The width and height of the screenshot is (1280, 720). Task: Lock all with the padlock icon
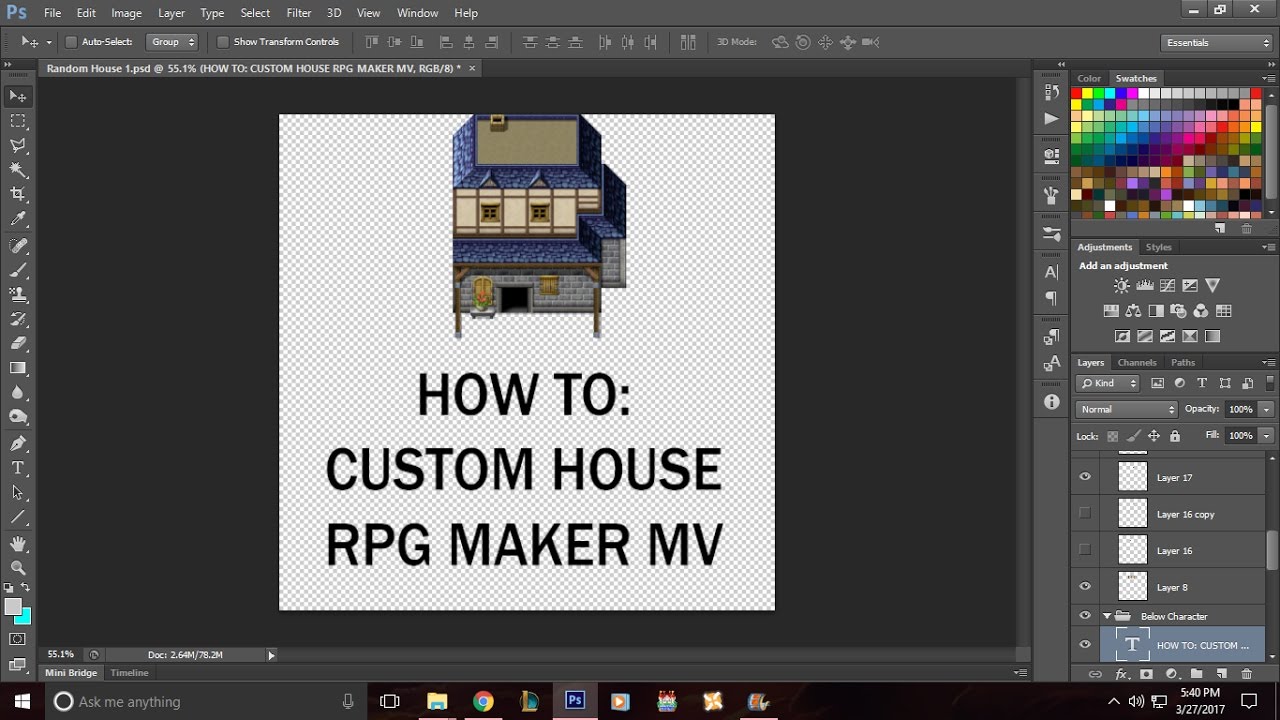click(x=1175, y=436)
